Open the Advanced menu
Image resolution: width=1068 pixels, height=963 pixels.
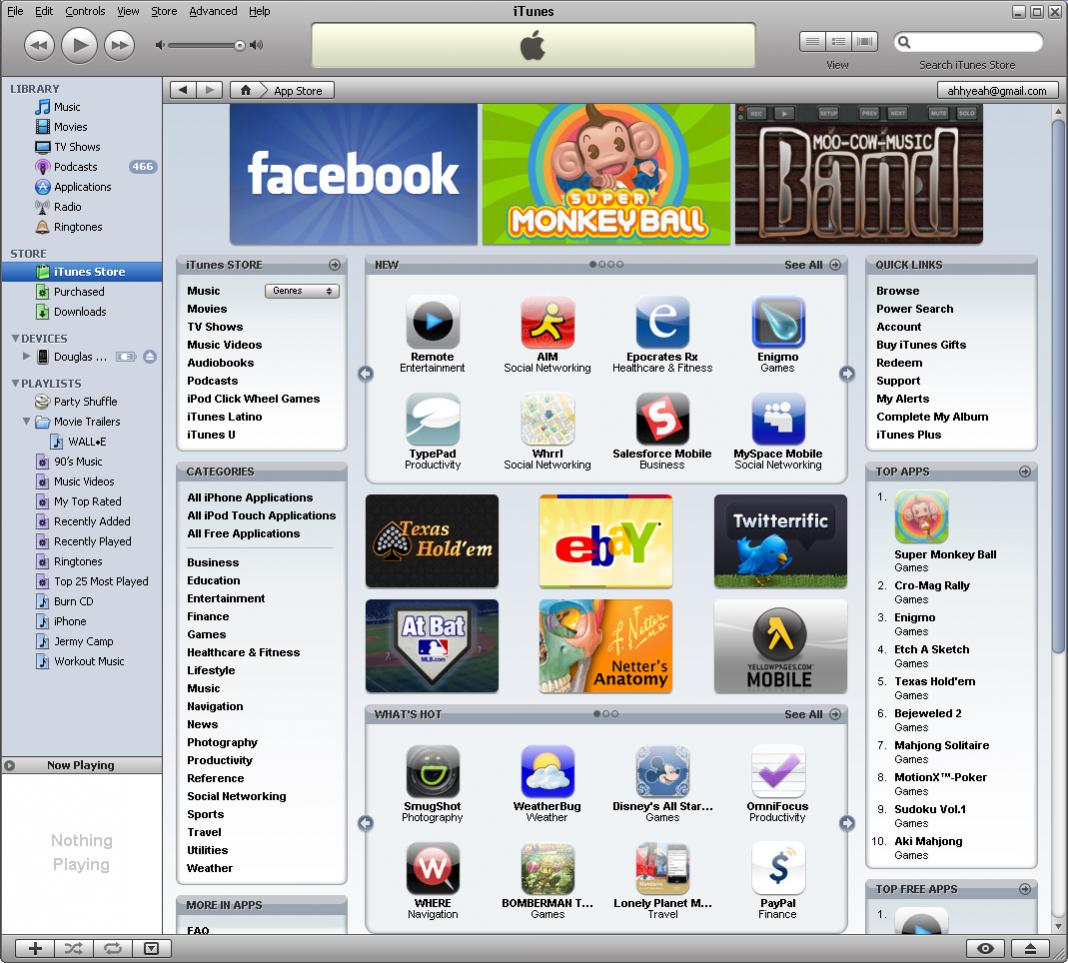213,11
